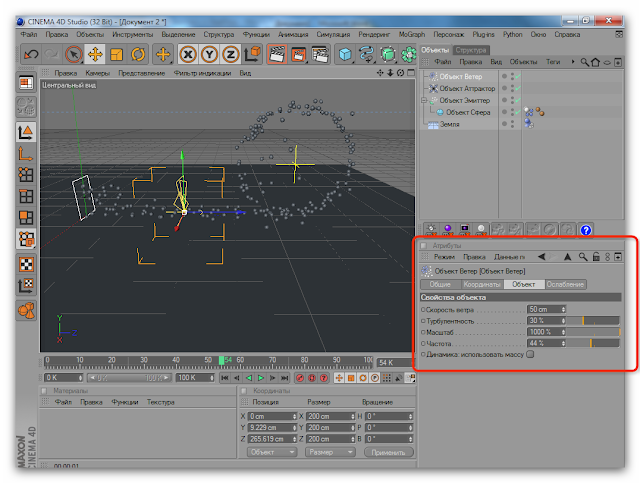Jump to the animation end
This screenshot has height=483, width=640.
click(x=285, y=378)
